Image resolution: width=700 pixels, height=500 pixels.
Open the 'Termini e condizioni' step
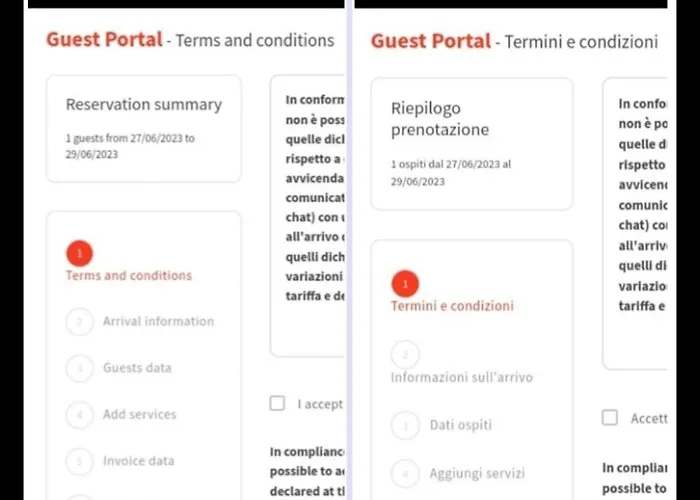tap(452, 306)
